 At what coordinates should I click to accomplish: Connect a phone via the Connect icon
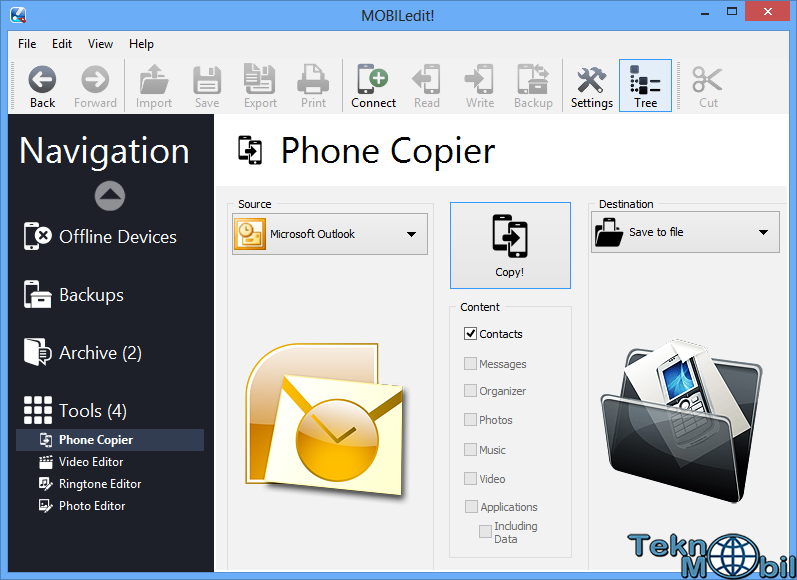[x=373, y=86]
